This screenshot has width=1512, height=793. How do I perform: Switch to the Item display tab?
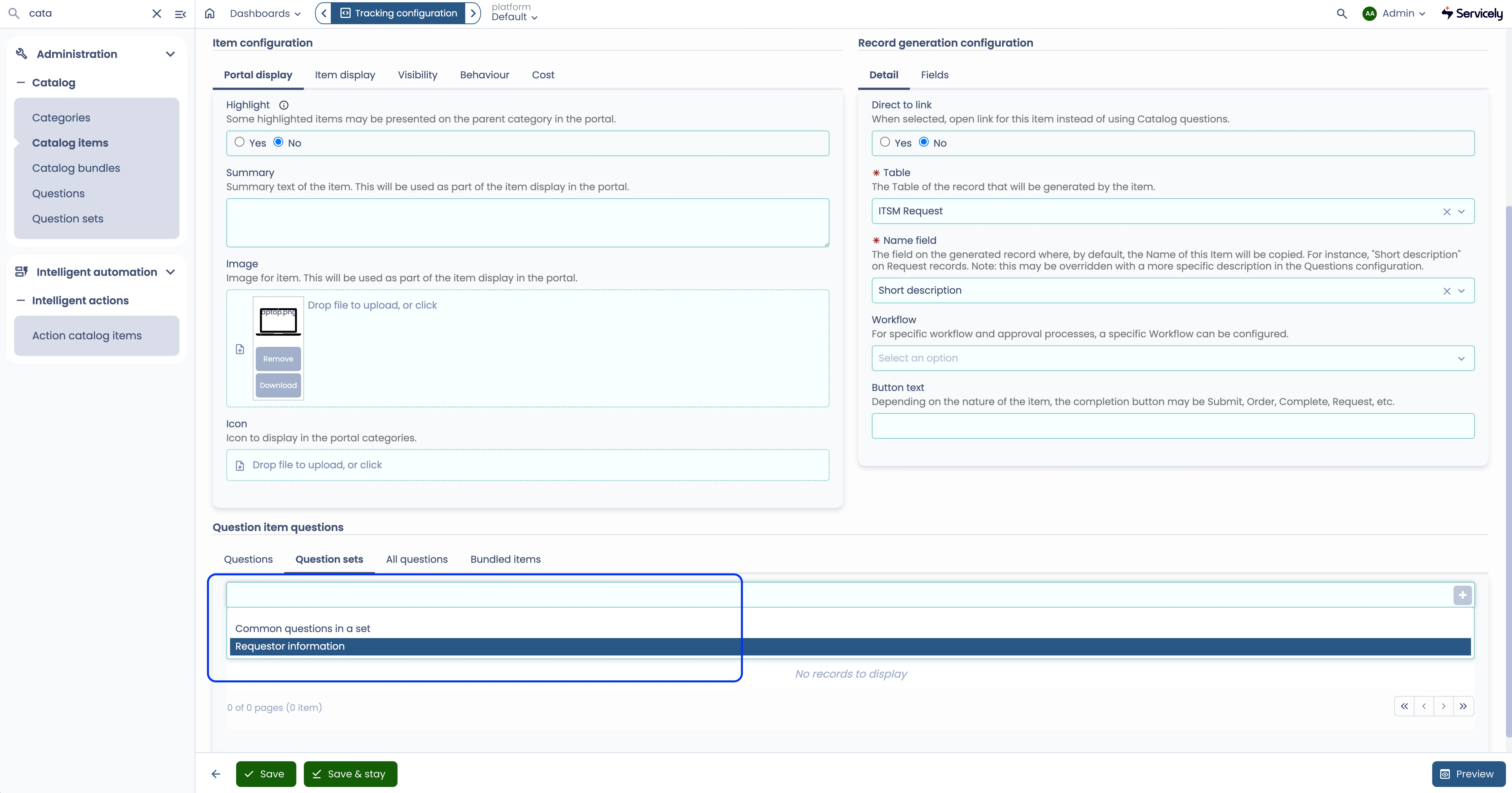click(x=345, y=75)
